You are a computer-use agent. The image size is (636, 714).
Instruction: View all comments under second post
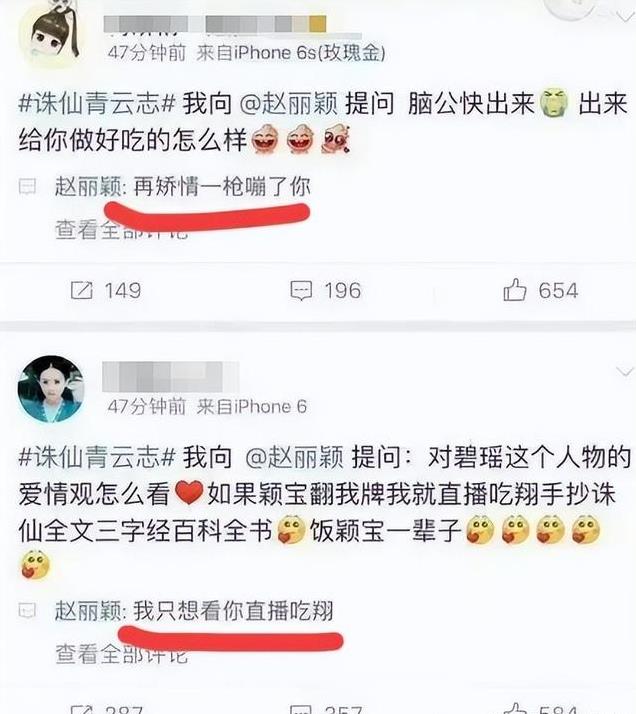(122, 654)
